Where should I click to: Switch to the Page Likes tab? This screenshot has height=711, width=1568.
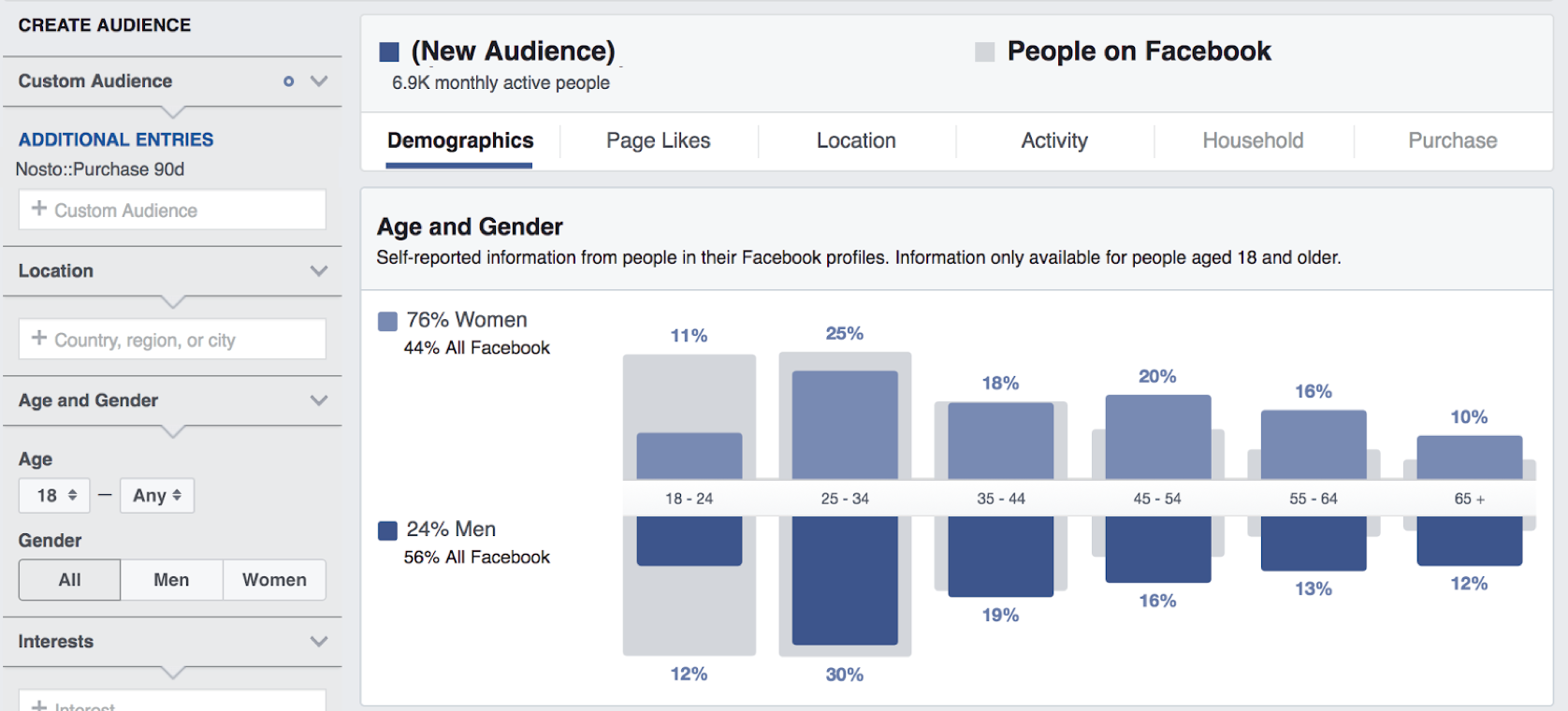coord(658,141)
